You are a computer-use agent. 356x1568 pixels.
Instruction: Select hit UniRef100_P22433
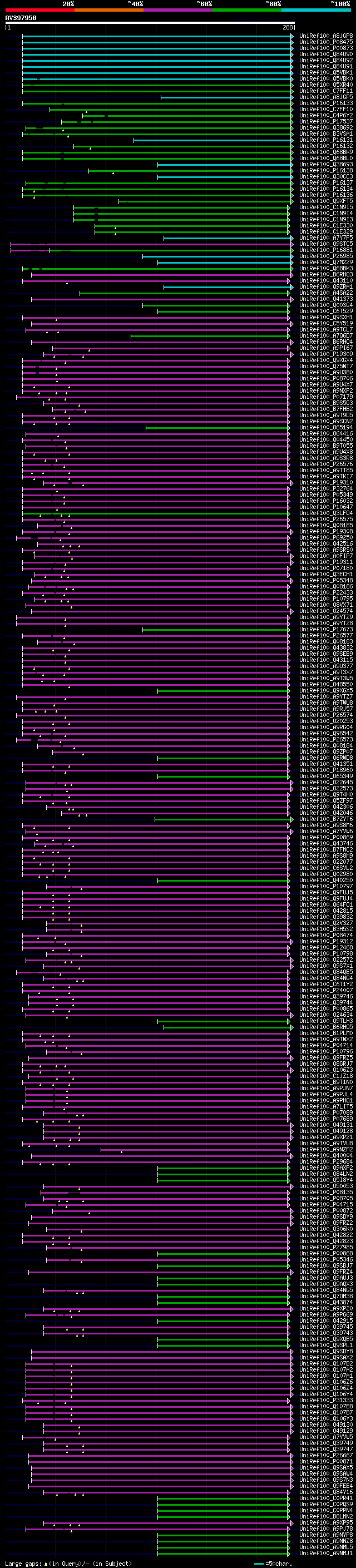point(326,593)
